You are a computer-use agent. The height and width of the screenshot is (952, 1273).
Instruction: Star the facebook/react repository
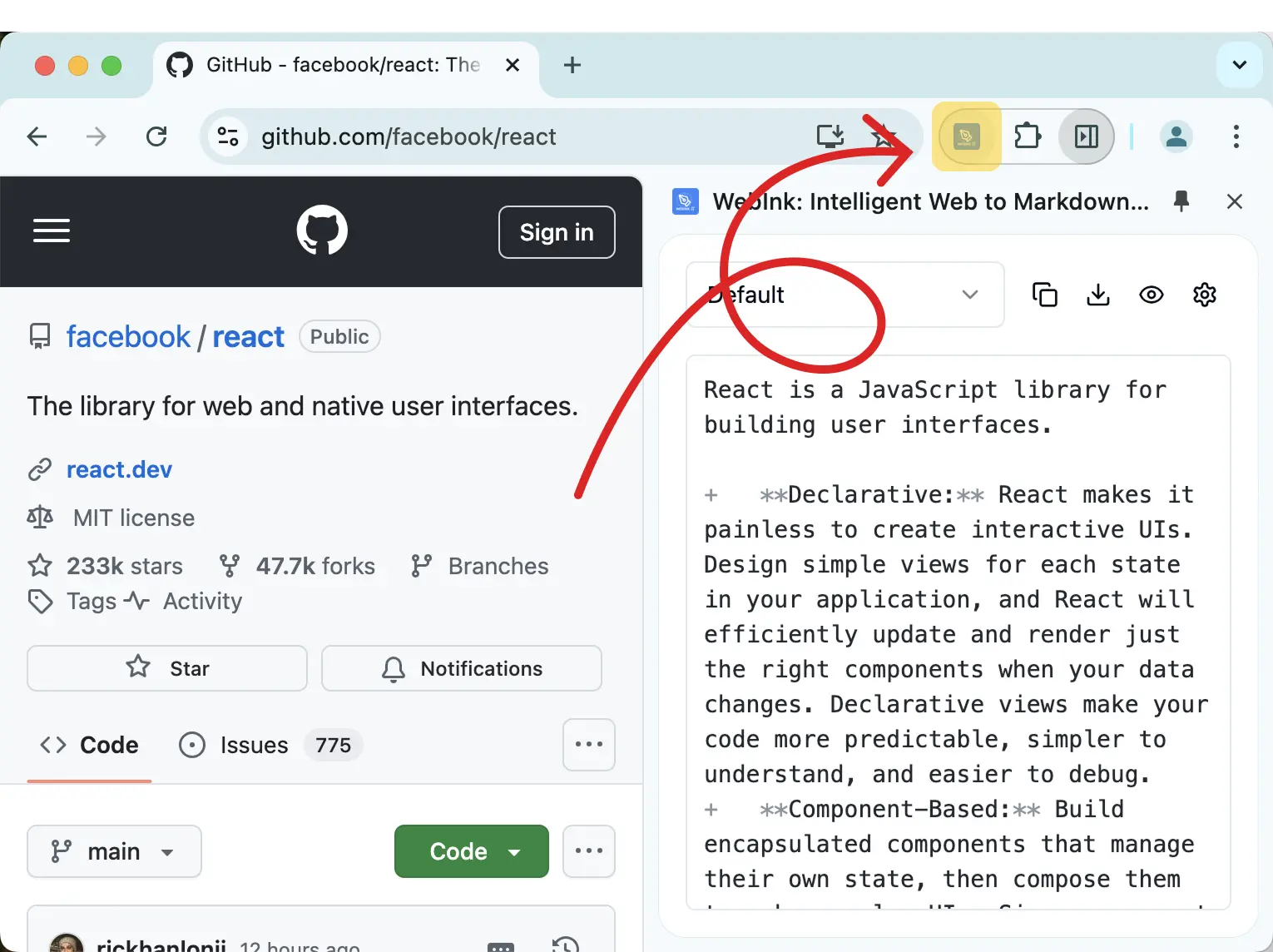point(166,668)
